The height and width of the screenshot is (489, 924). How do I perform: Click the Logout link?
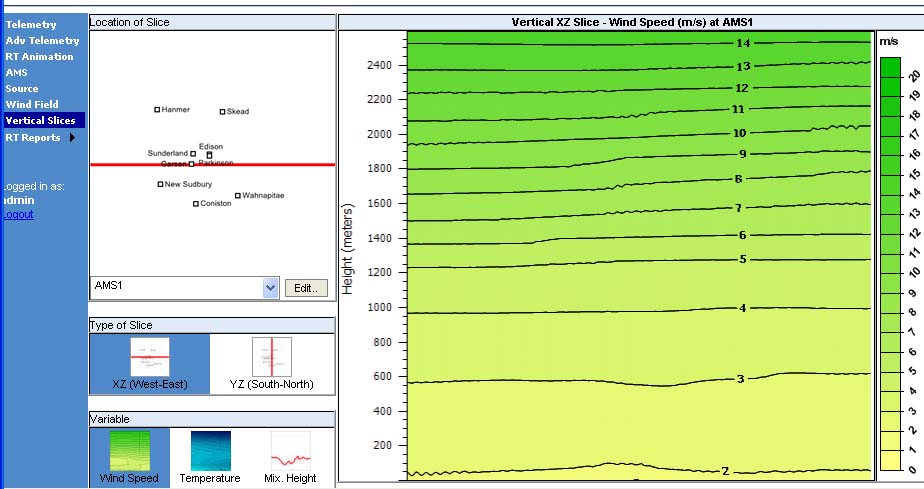(17, 214)
